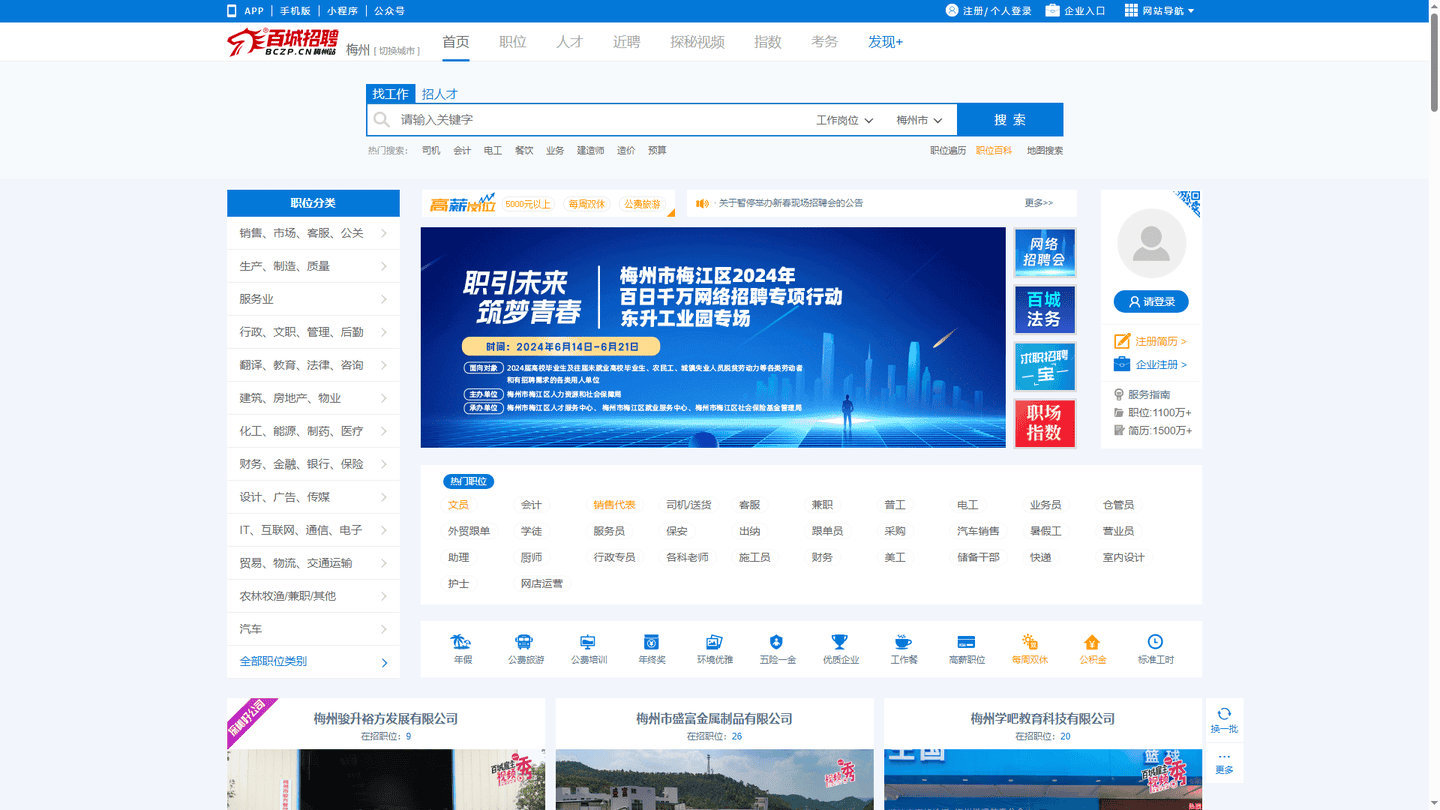Select the 找工作 search tab
This screenshot has width=1440, height=810.
[390, 94]
